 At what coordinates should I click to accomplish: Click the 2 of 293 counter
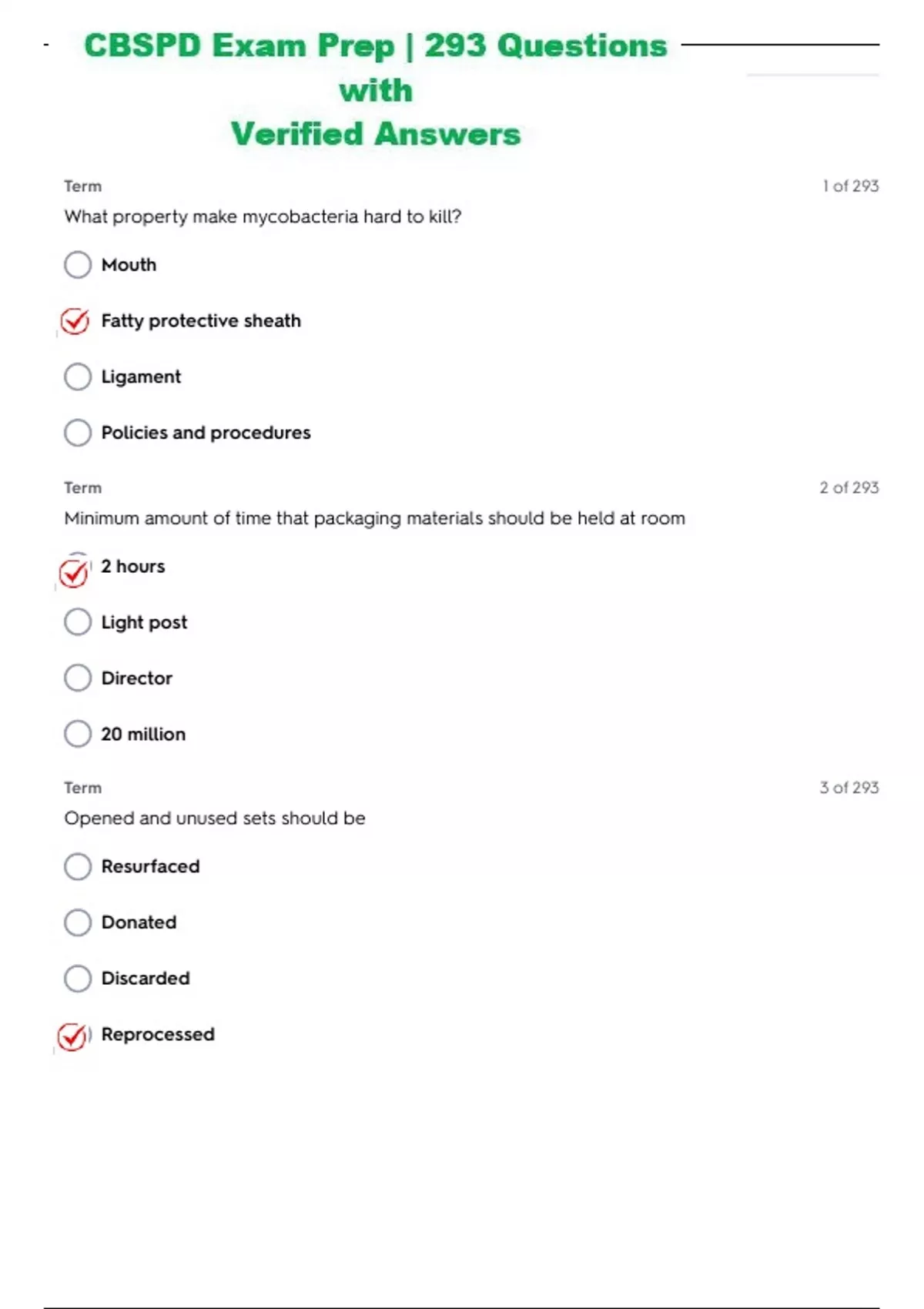pyautogui.click(x=849, y=487)
